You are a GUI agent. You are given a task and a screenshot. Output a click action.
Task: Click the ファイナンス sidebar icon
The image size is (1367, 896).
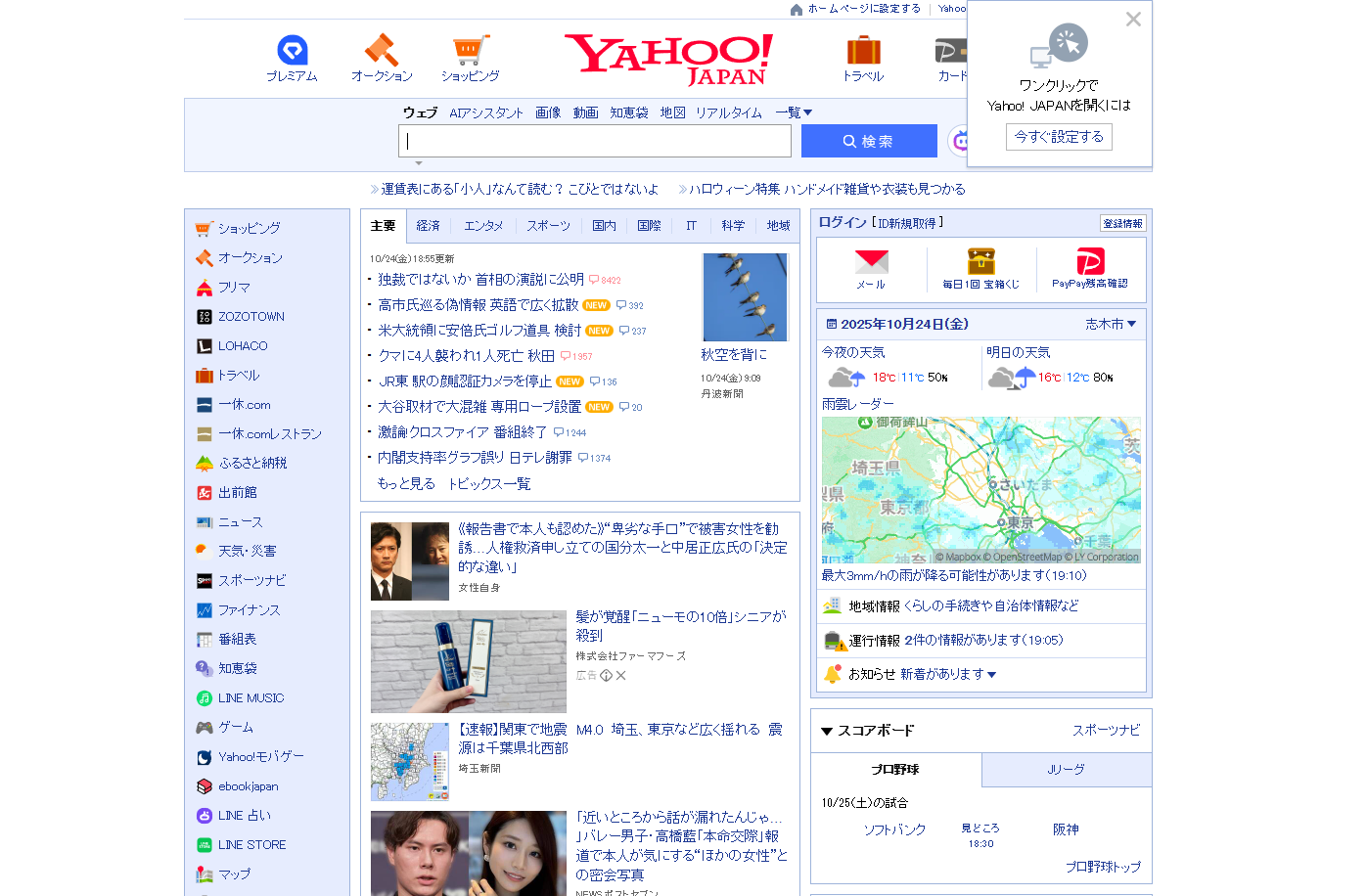(x=204, y=609)
